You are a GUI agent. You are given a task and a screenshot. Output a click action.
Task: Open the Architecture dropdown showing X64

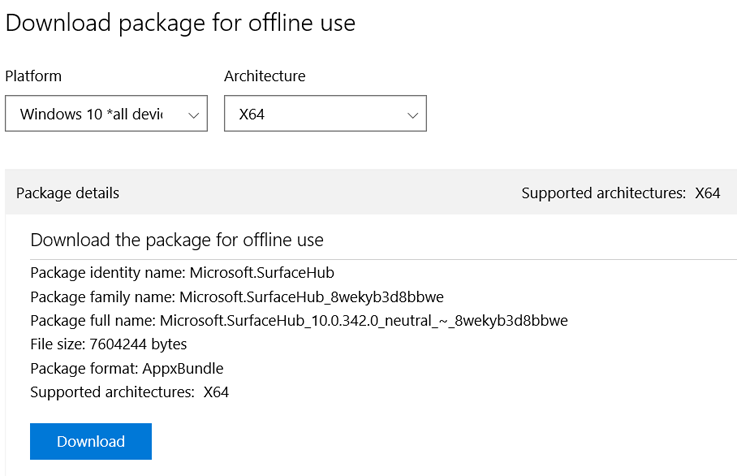325,114
